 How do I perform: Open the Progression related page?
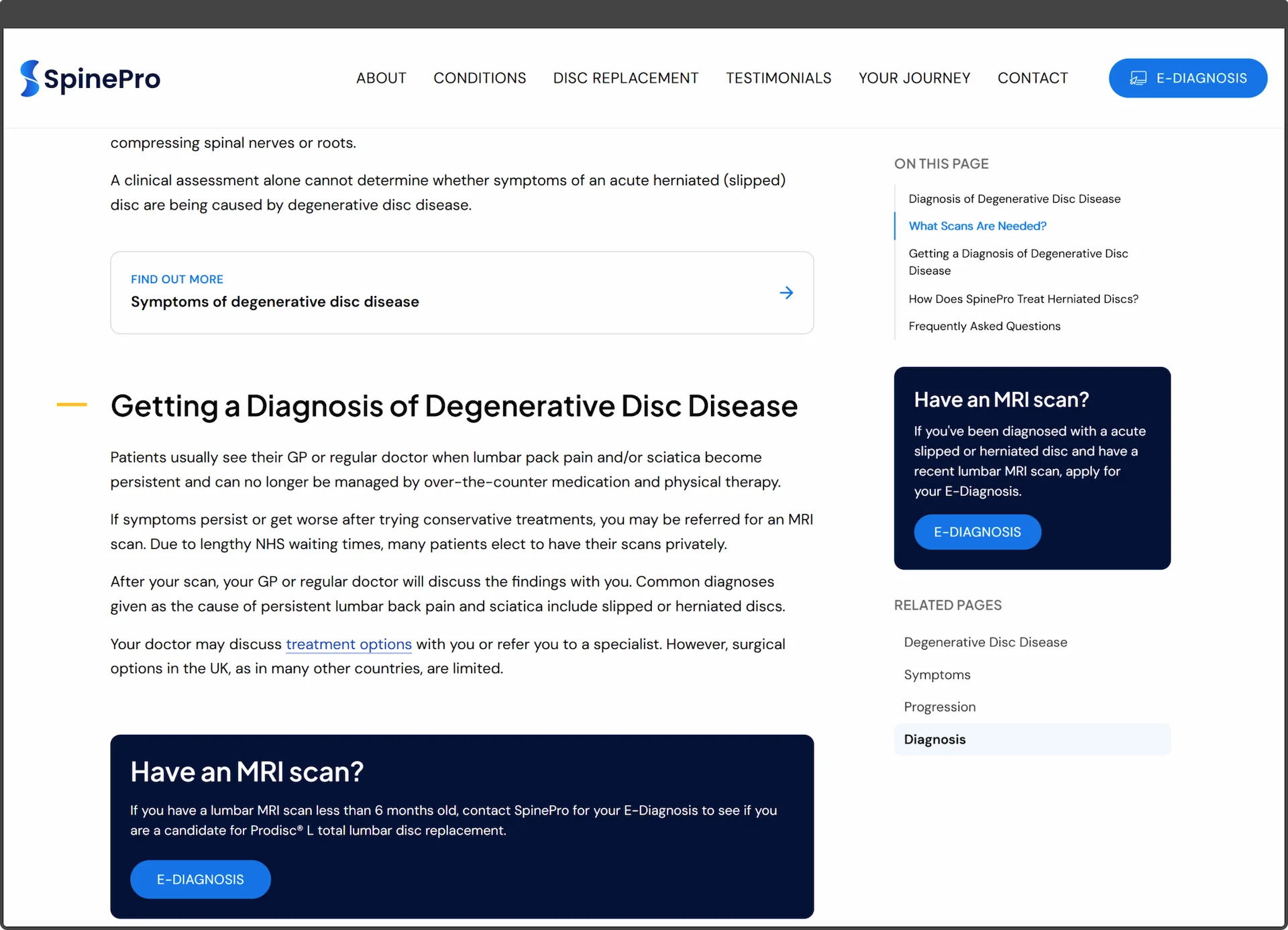pyautogui.click(x=939, y=707)
